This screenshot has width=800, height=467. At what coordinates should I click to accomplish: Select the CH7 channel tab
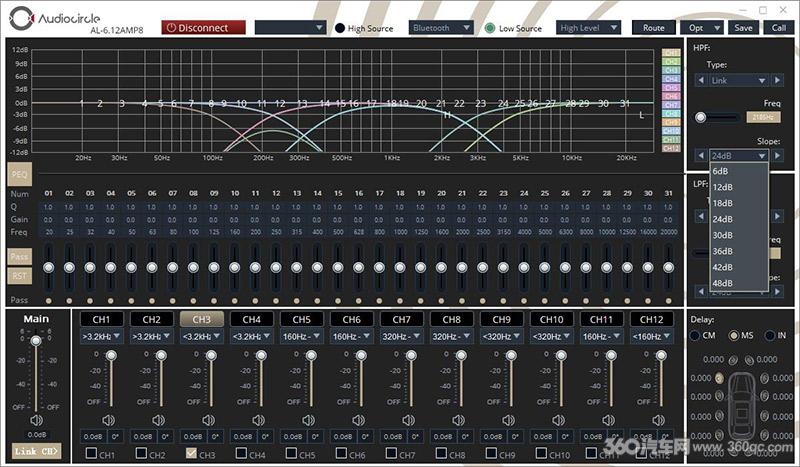click(402, 319)
